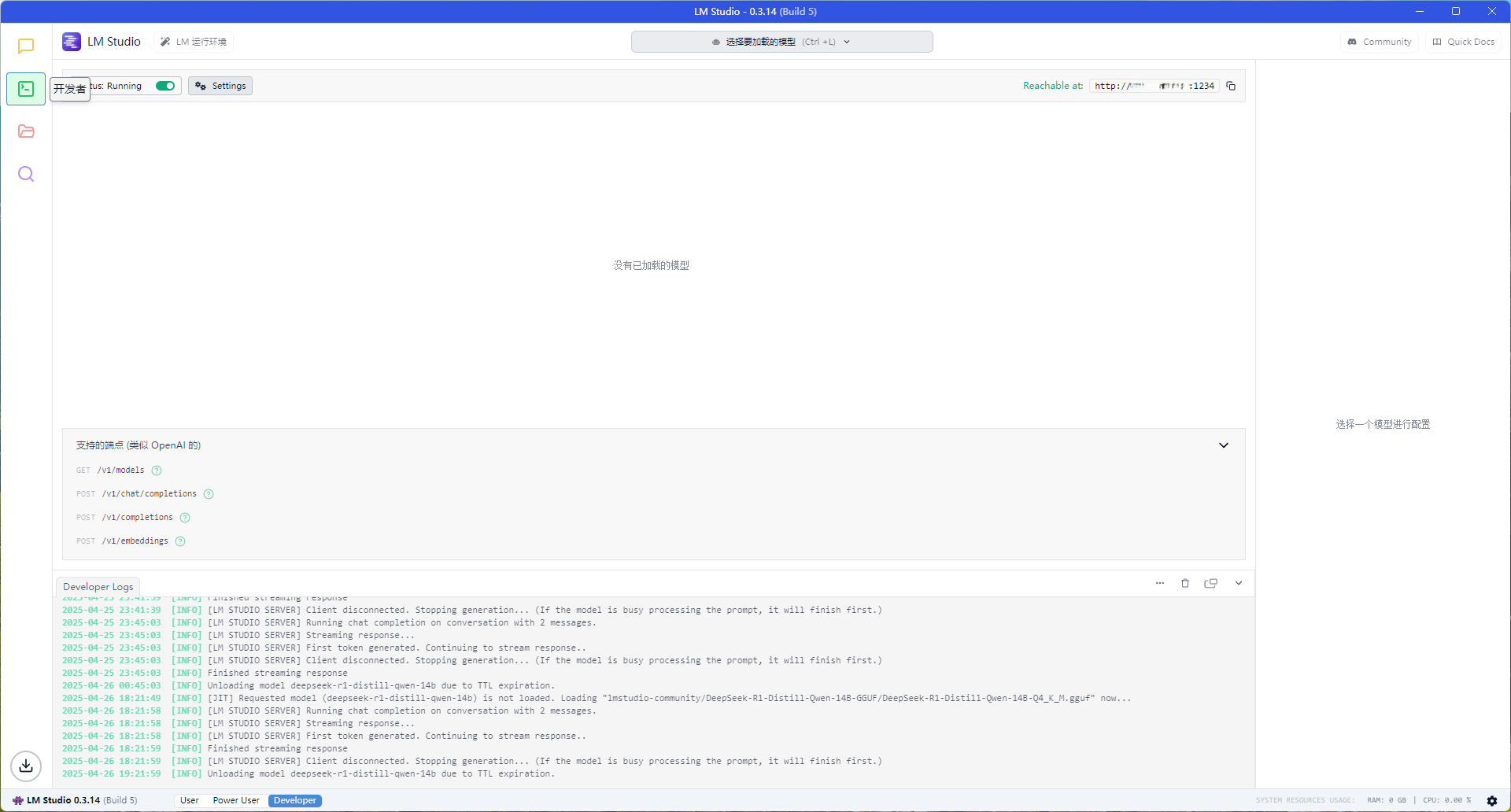Image resolution: width=1511 pixels, height=812 pixels.
Task: Open the model selection dropdown at top
Action: click(781, 42)
